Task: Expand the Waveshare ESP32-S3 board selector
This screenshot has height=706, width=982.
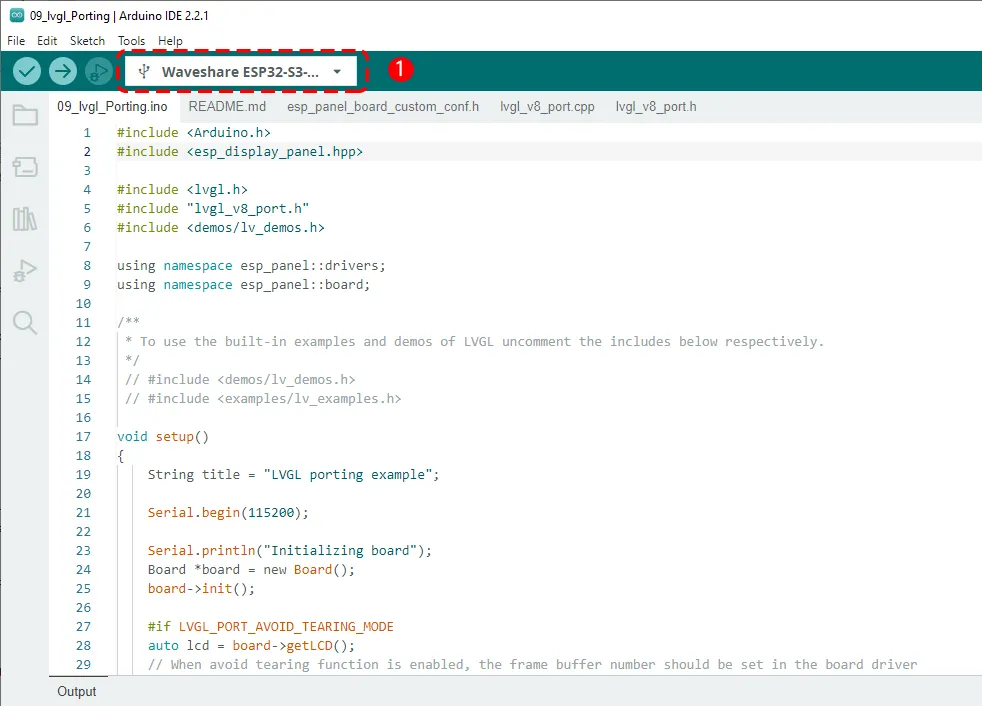Action: click(x=240, y=72)
